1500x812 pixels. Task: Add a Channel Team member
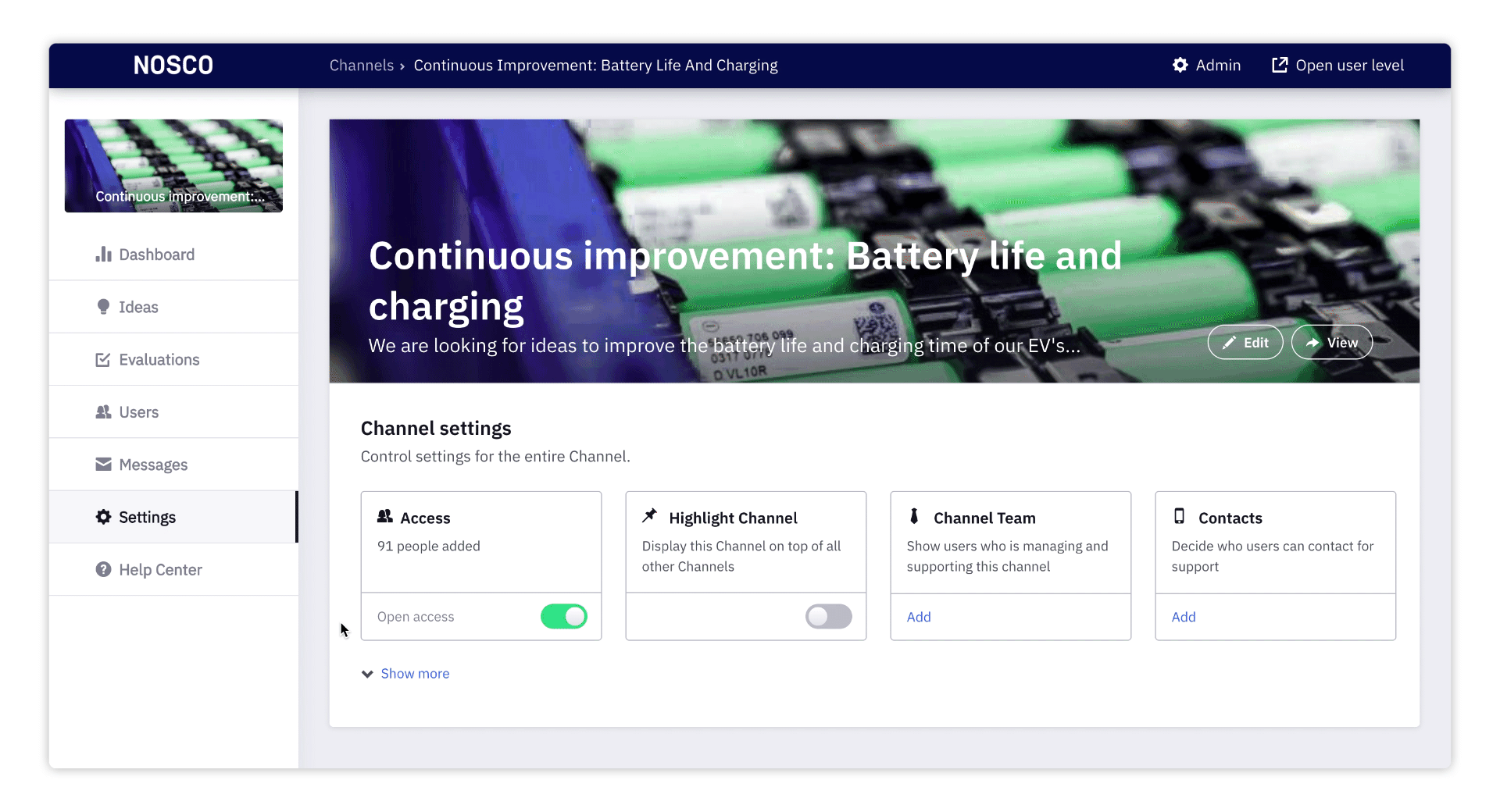coord(919,617)
